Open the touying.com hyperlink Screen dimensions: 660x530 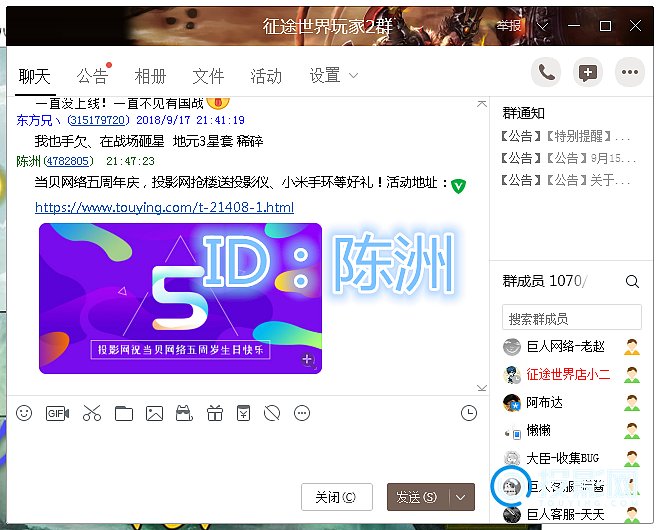tap(164, 208)
